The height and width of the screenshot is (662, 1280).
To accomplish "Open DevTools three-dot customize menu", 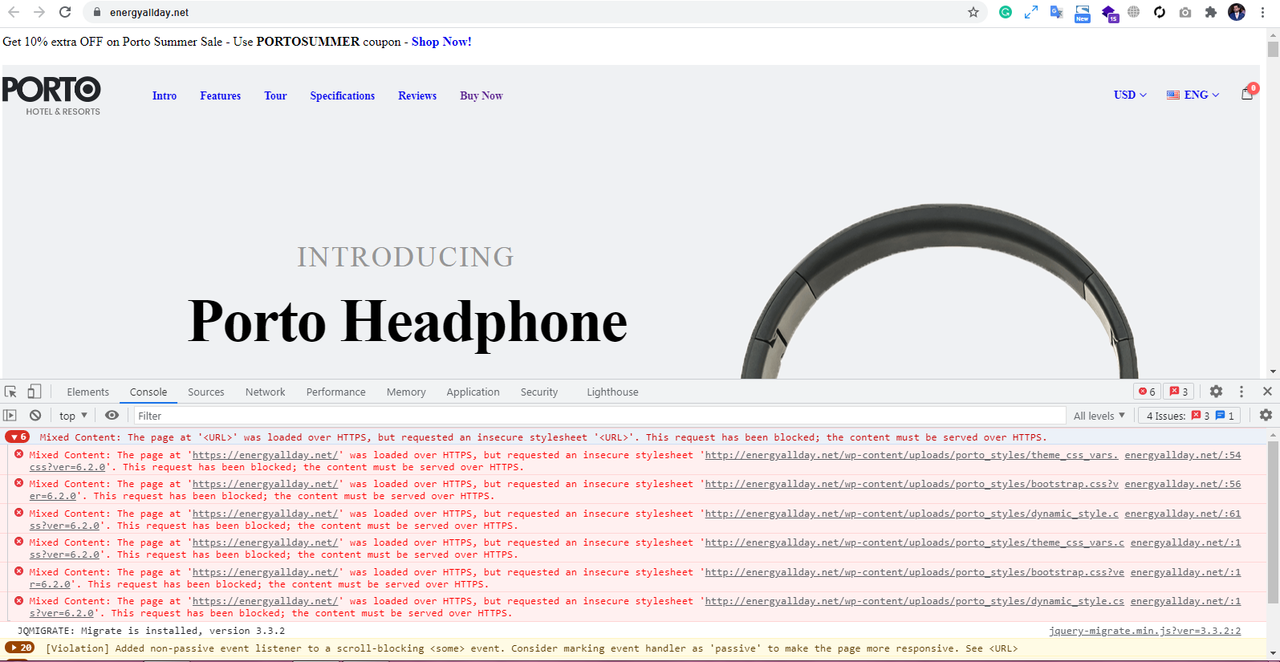I will click(1241, 392).
